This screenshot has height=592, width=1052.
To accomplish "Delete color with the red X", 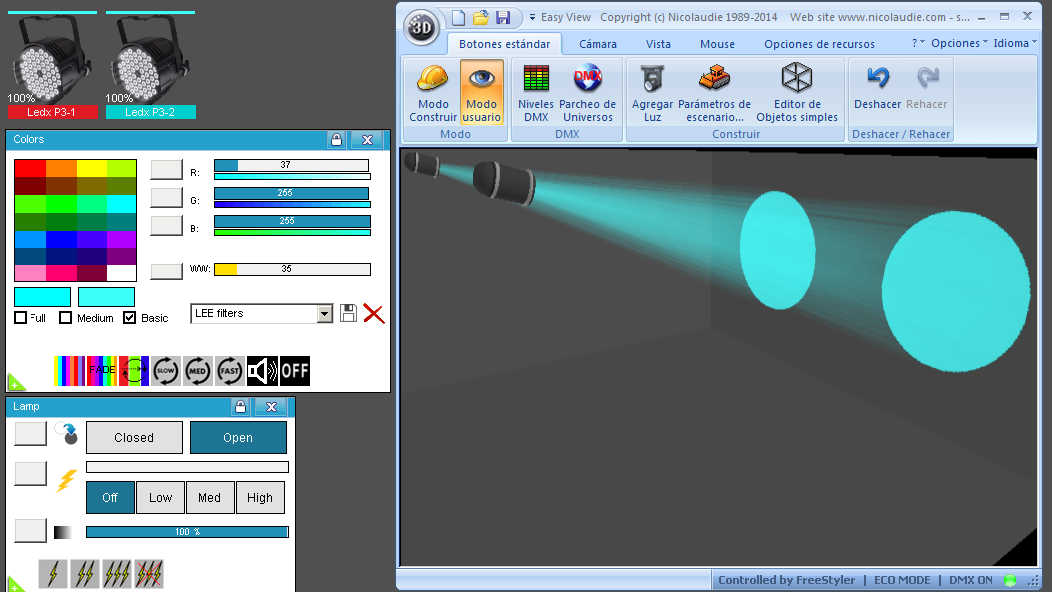I will point(374,313).
